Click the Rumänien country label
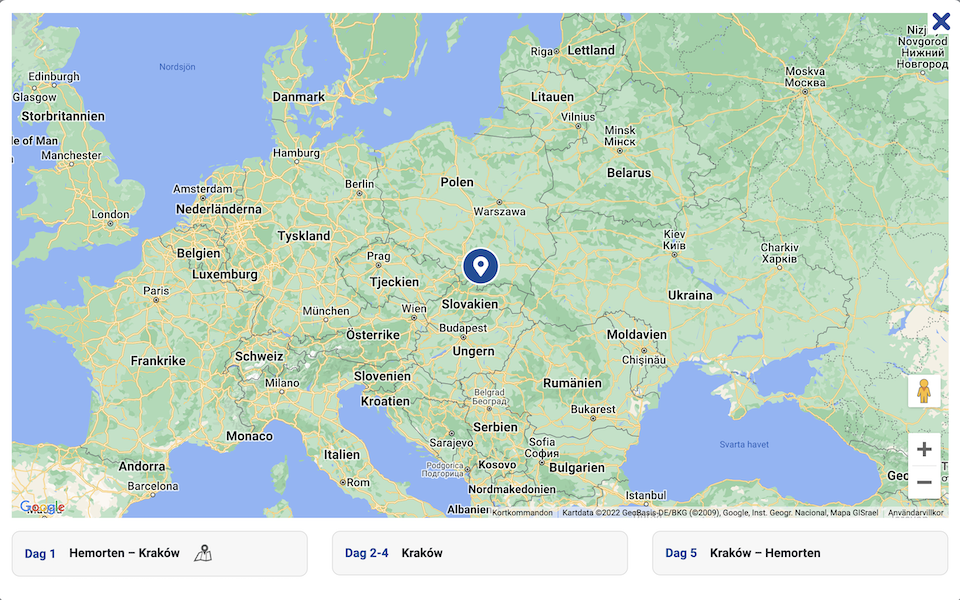This screenshot has width=960, height=600. click(572, 383)
